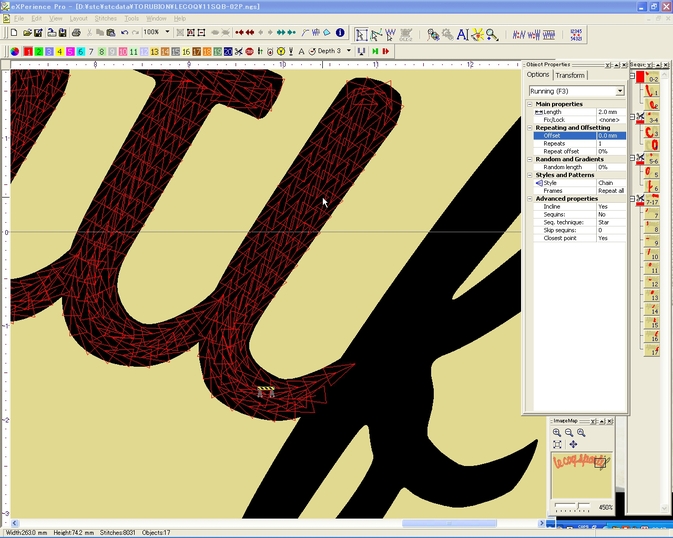The height and width of the screenshot is (538, 673).
Task: Click the New document icon
Action: (x=14, y=33)
